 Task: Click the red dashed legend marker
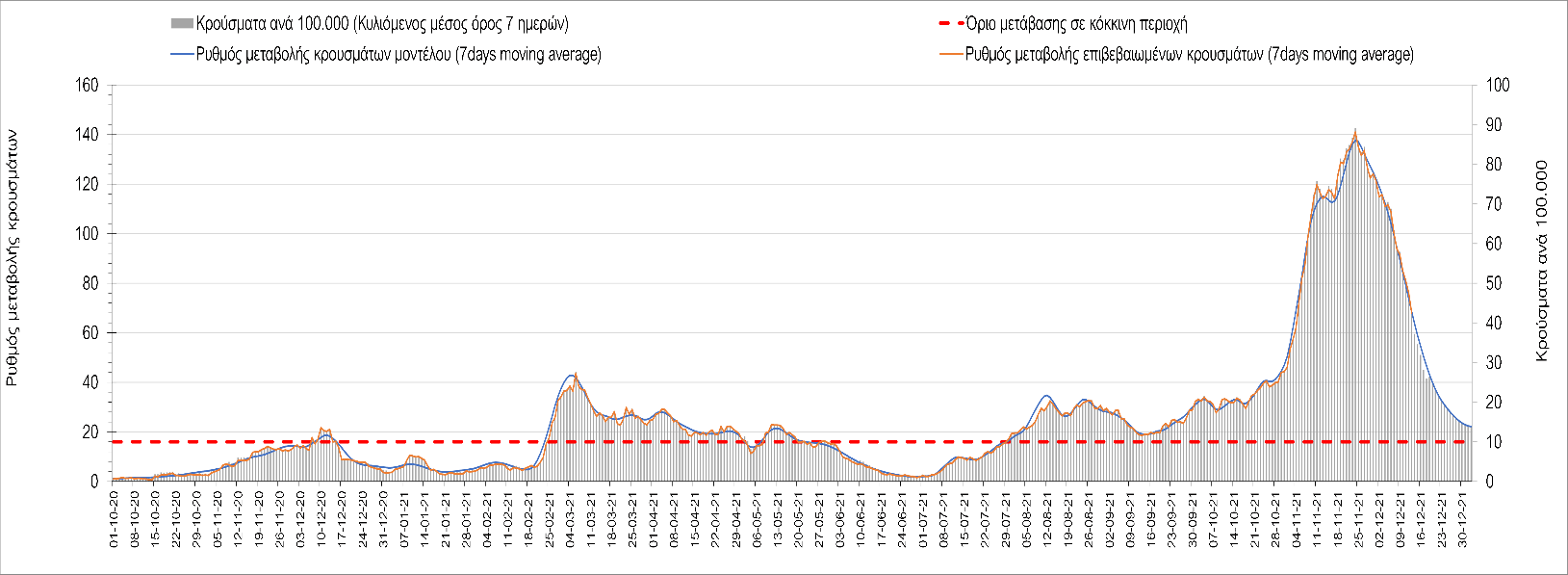949,23
